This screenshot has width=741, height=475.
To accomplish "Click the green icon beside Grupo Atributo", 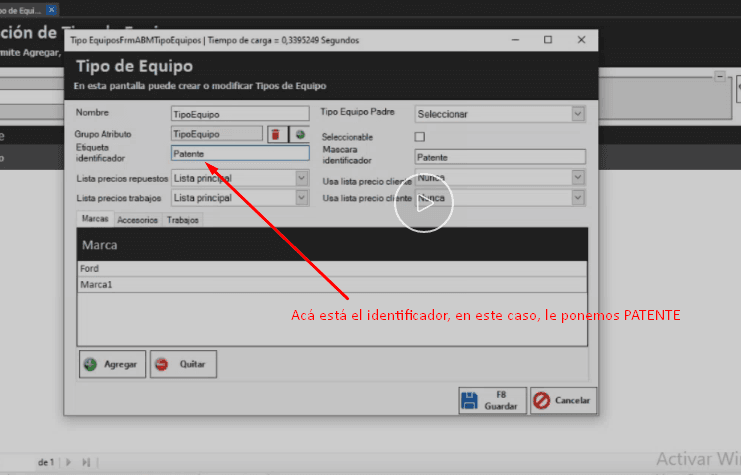I will pyautogui.click(x=299, y=134).
